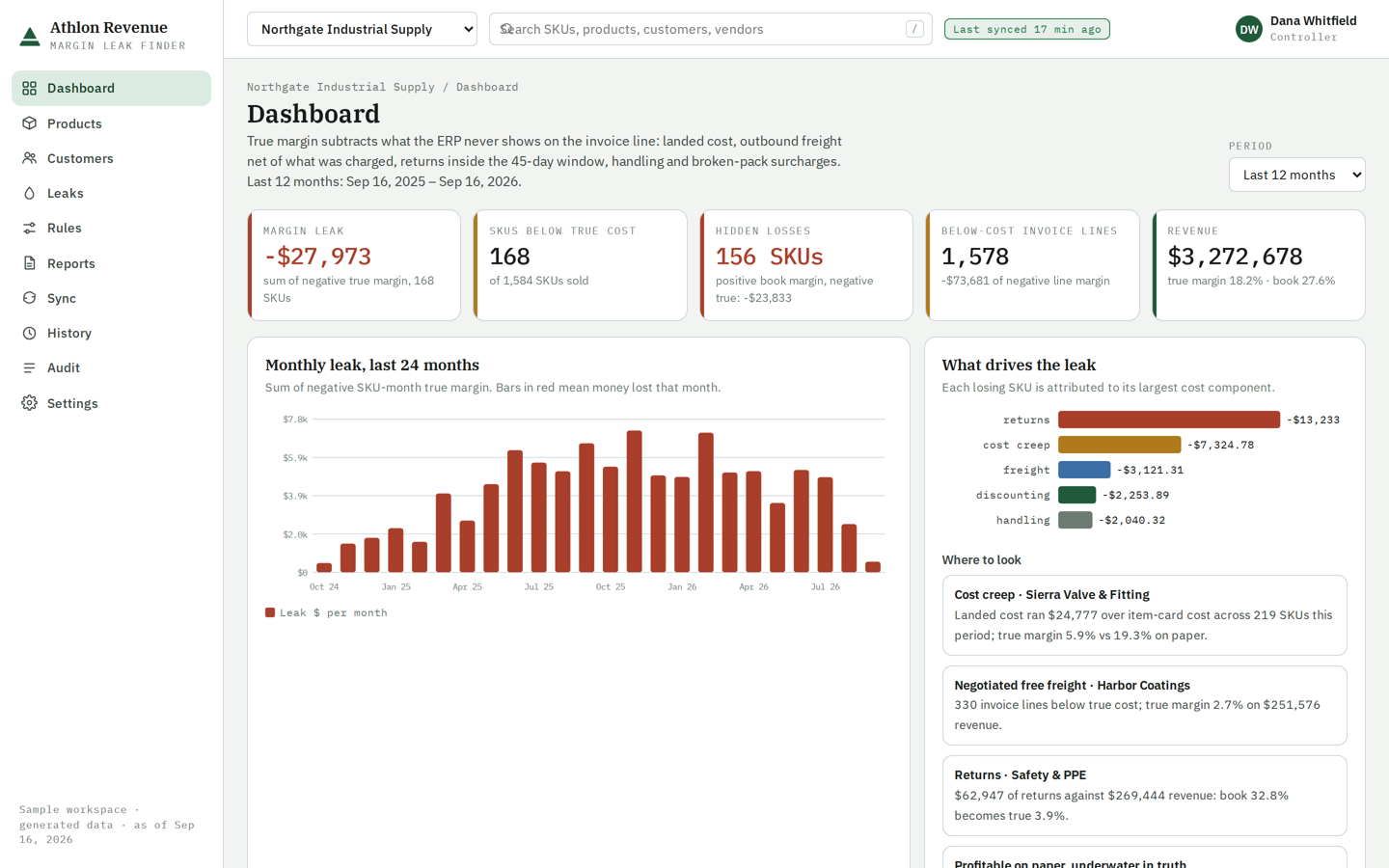Click the Dashboard grid icon in sidebar
This screenshot has width=1389, height=868.
pos(30,88)
